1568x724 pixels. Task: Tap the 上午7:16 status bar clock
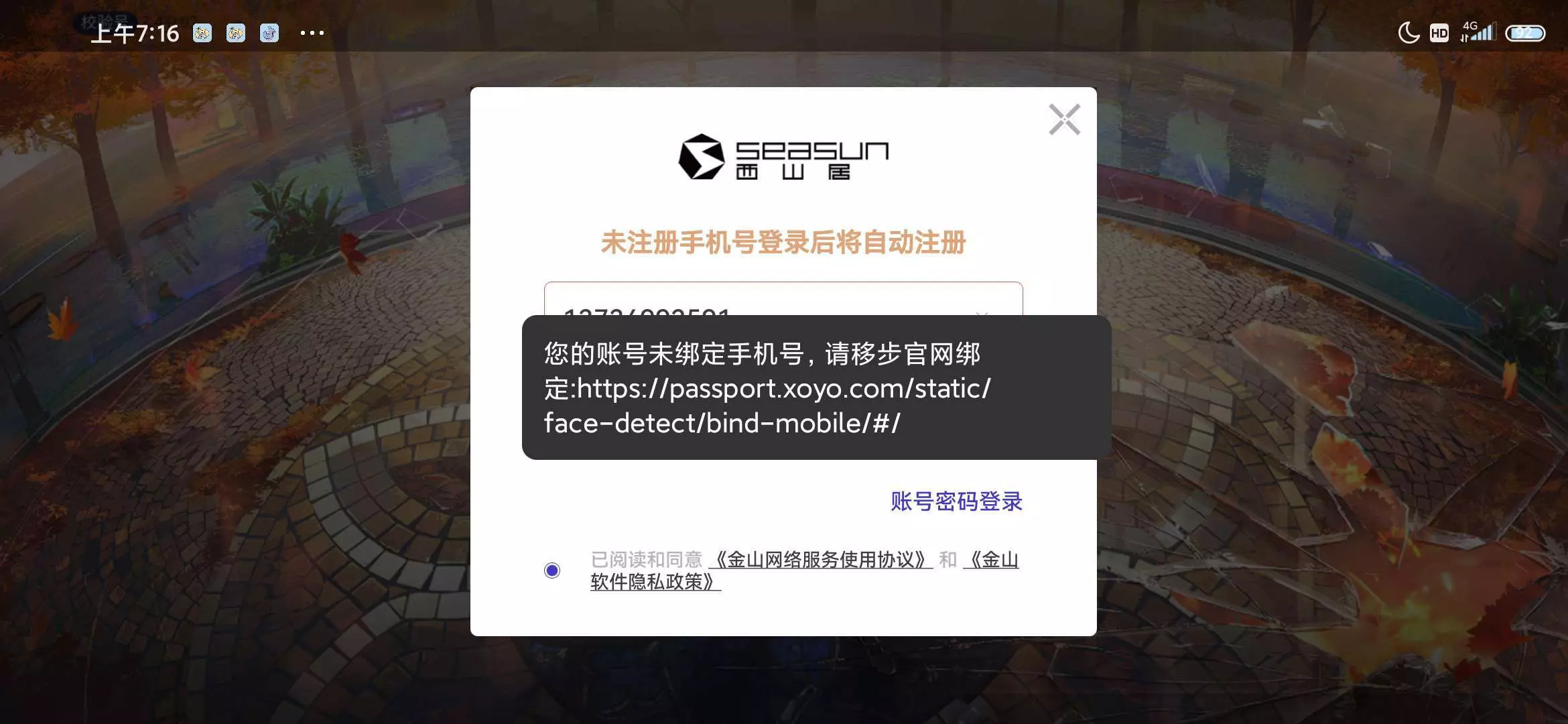135,34
